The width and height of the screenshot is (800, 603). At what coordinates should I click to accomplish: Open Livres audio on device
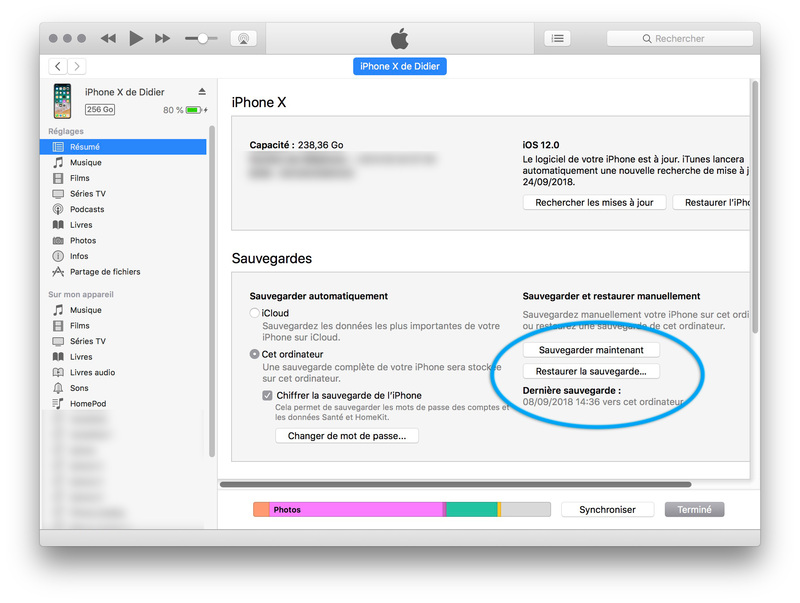(x=123, y=372)
